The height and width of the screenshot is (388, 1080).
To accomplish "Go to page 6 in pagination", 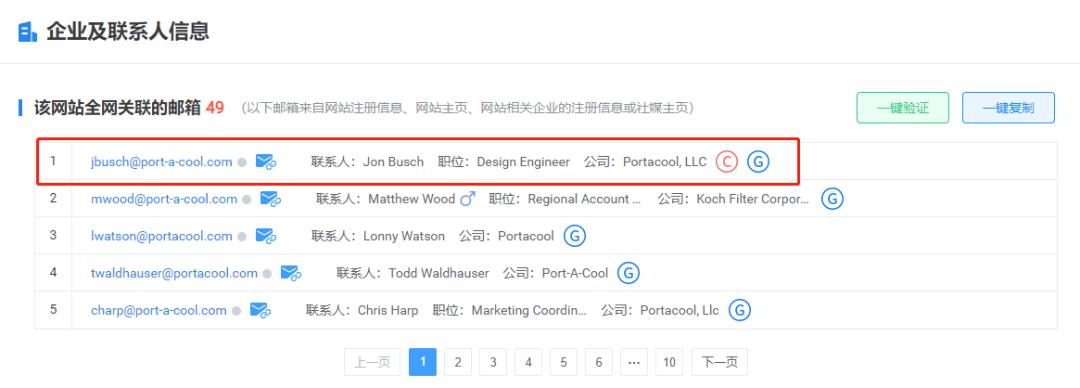I will [599, 362].
